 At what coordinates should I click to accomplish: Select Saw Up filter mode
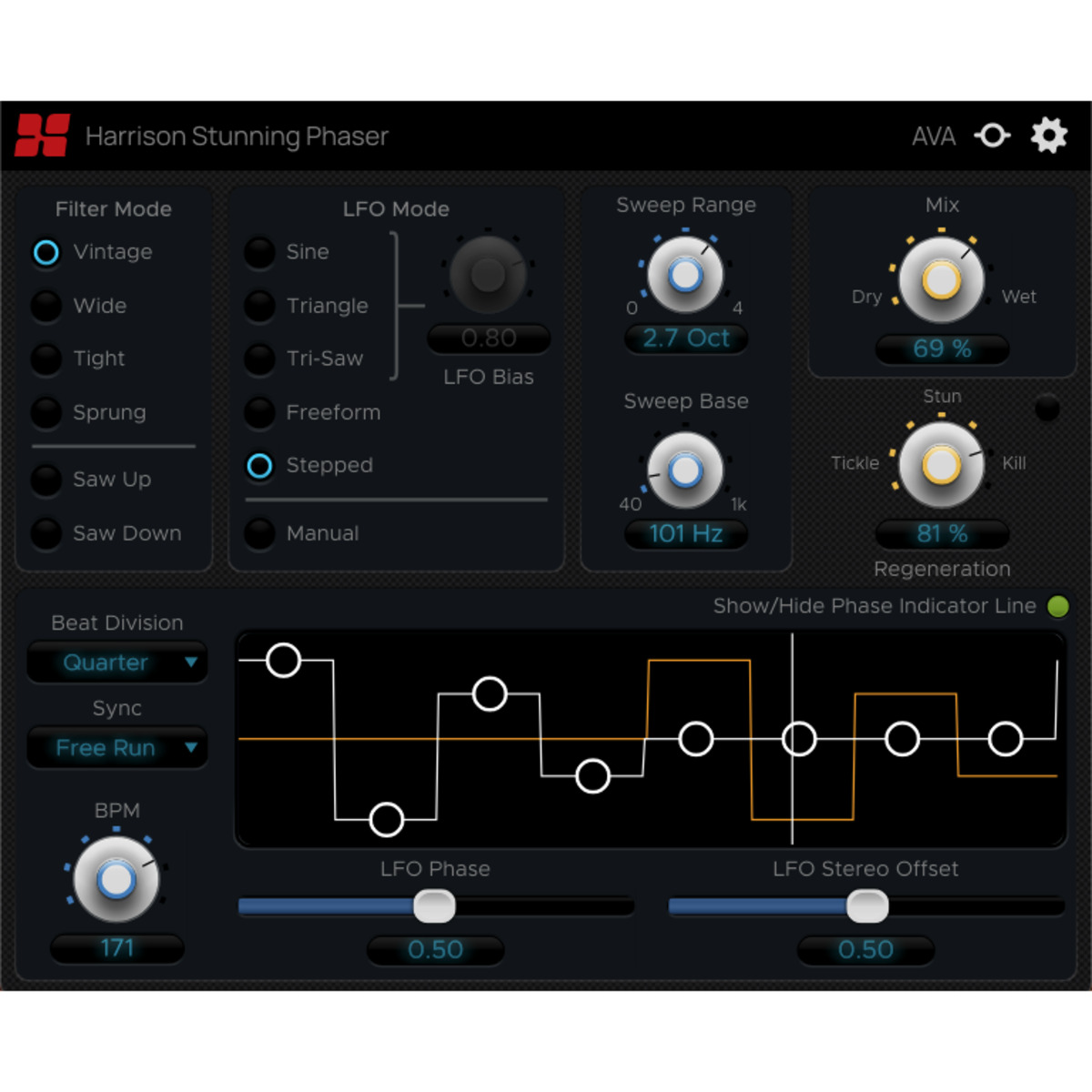45,480
